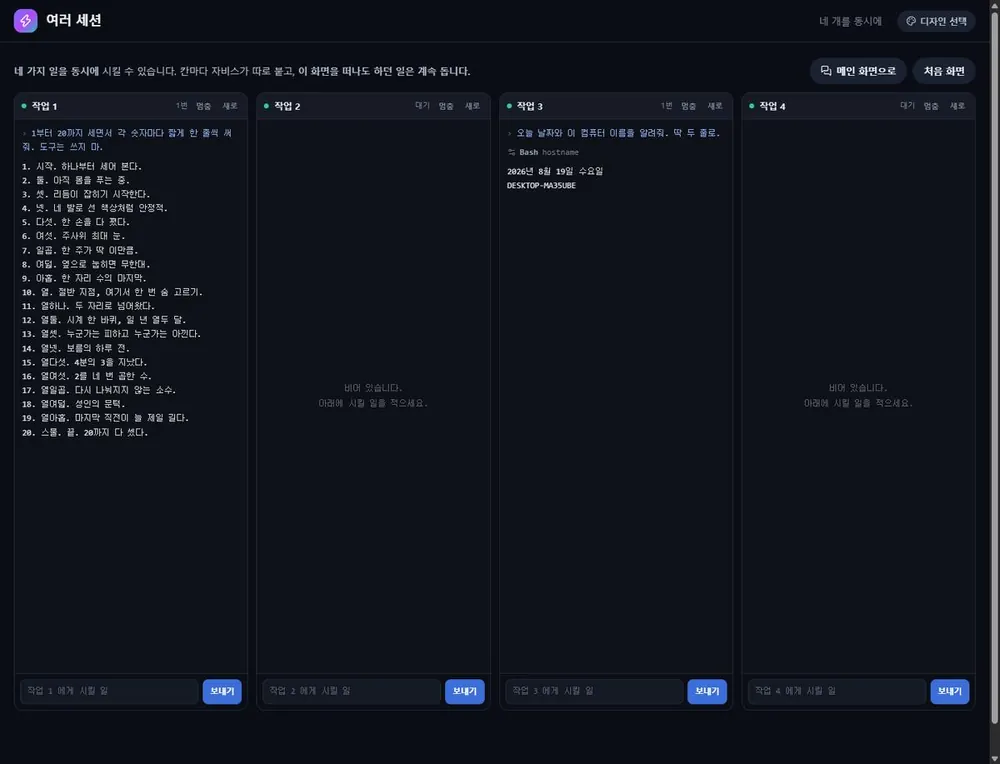Focus the 작업 2 task input field
This screenshot has width=1000, height=764.
point(351,691)
